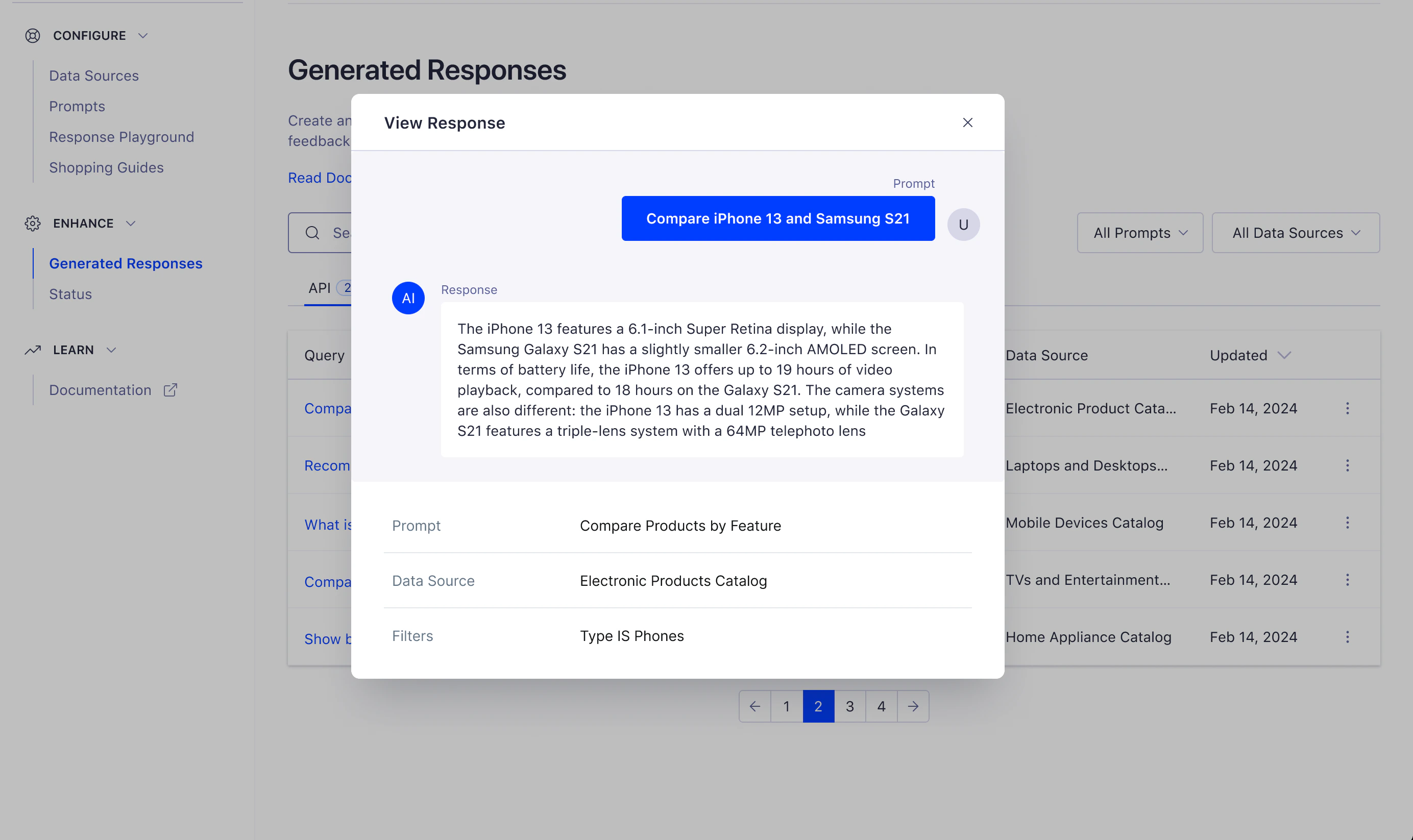Click the search magnifier icon
This screenshot has height=840, width=1413.
click(x=312, y=233)
